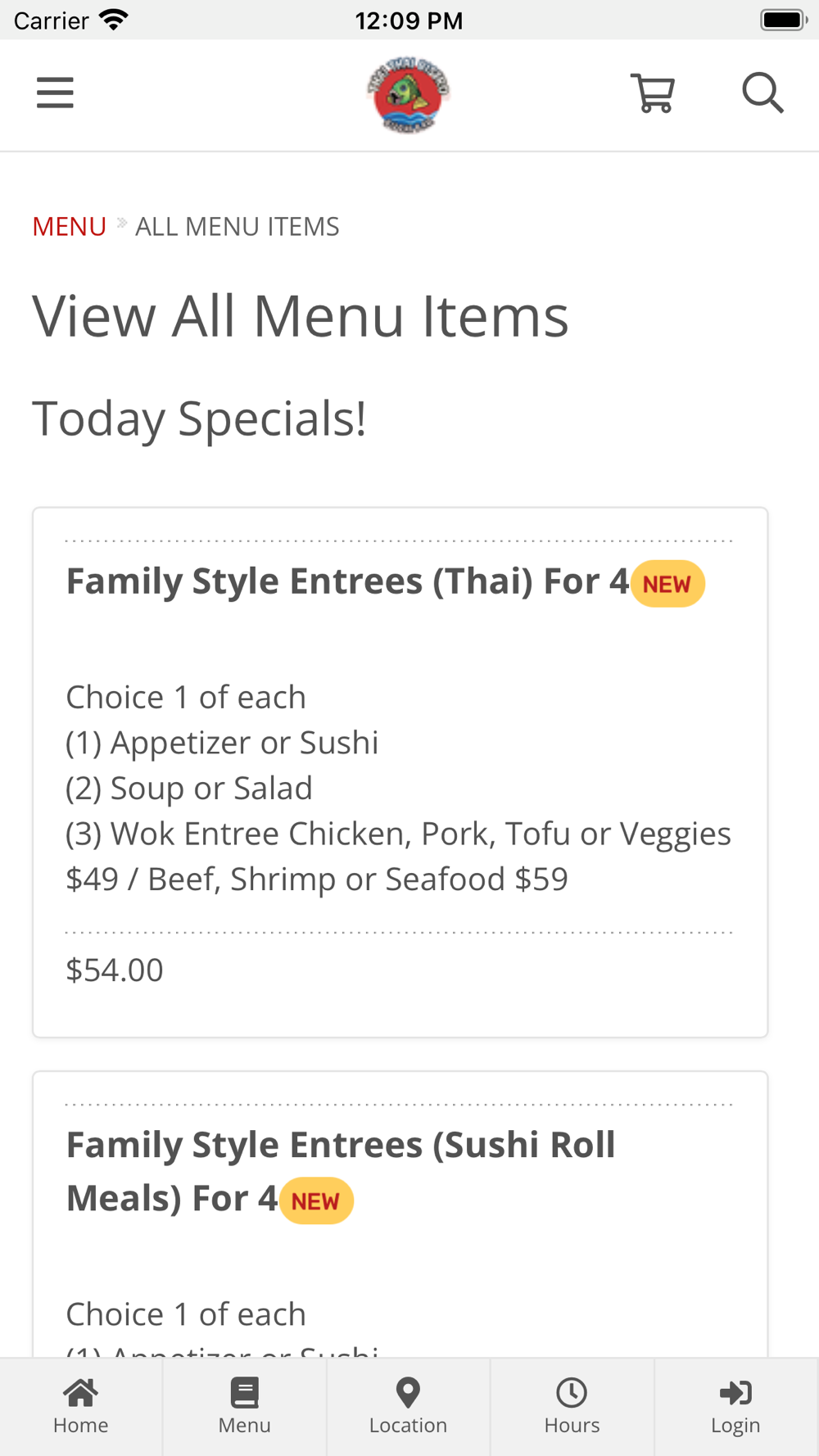Tap the Home house icon

(80, 1392)
